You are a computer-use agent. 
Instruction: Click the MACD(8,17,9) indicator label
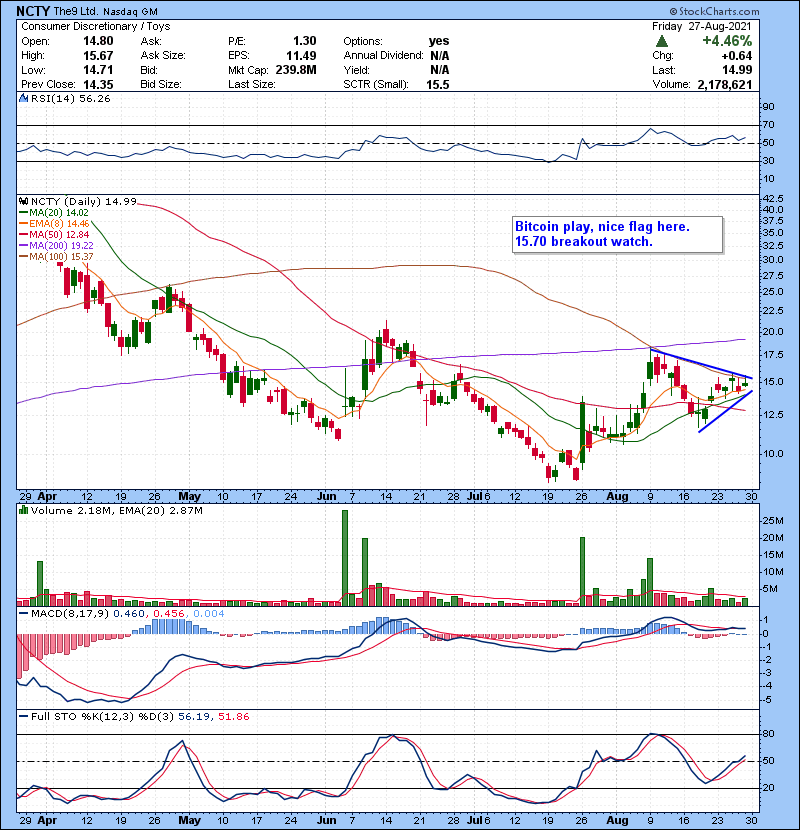click(x=69, y=614)
